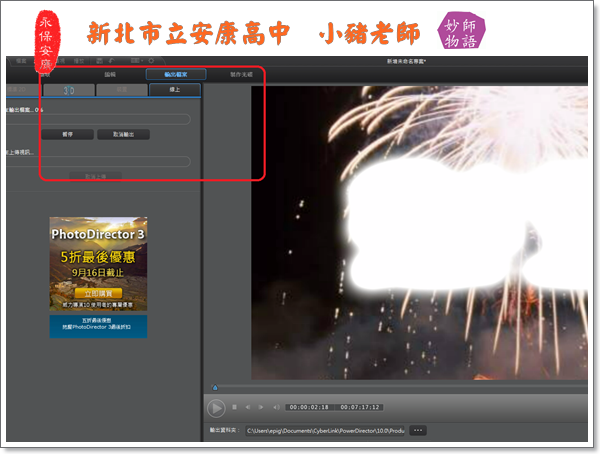Browse for output folder with the ... button

(418, 431)
